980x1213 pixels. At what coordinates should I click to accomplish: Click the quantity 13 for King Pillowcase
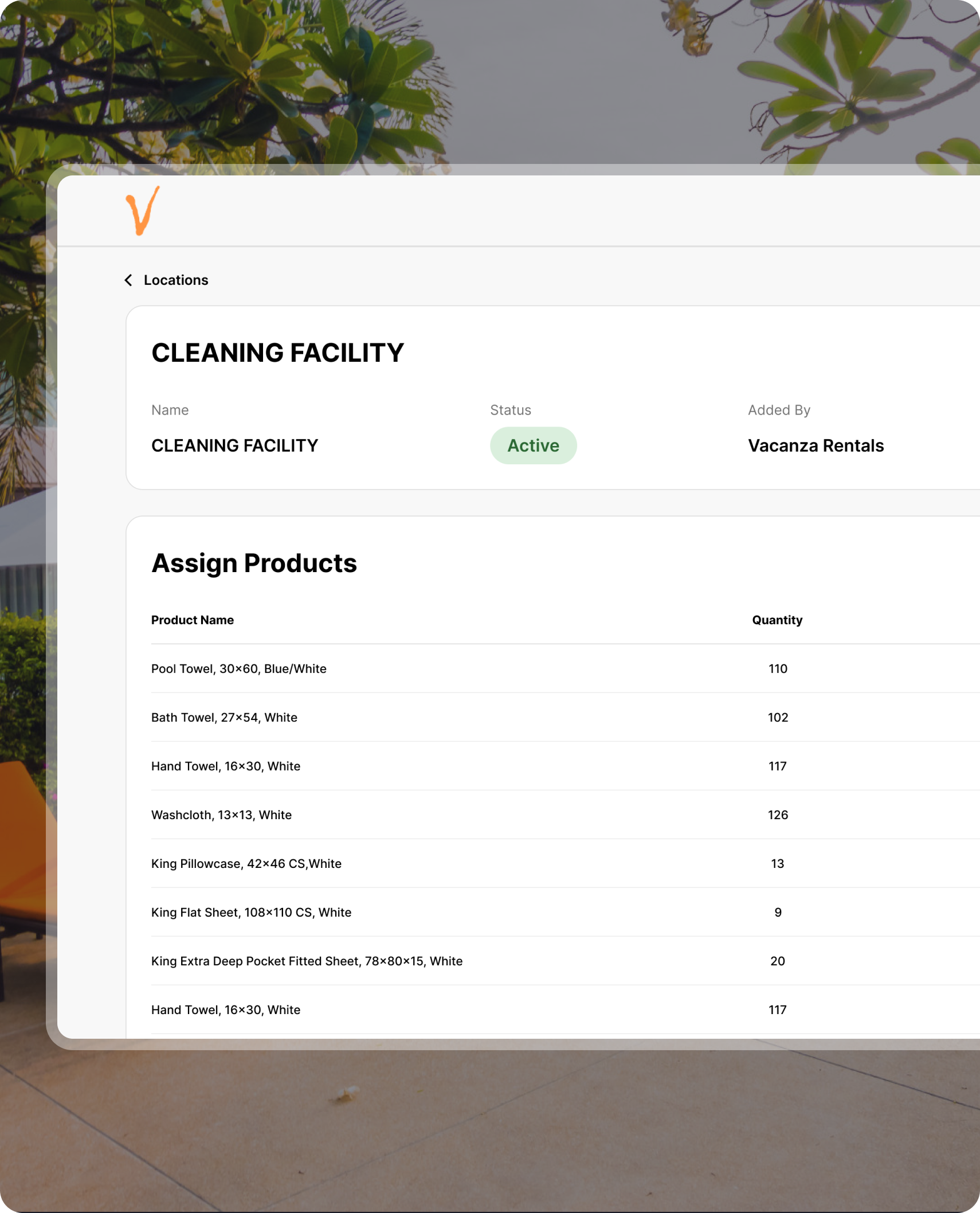(778, 863)
